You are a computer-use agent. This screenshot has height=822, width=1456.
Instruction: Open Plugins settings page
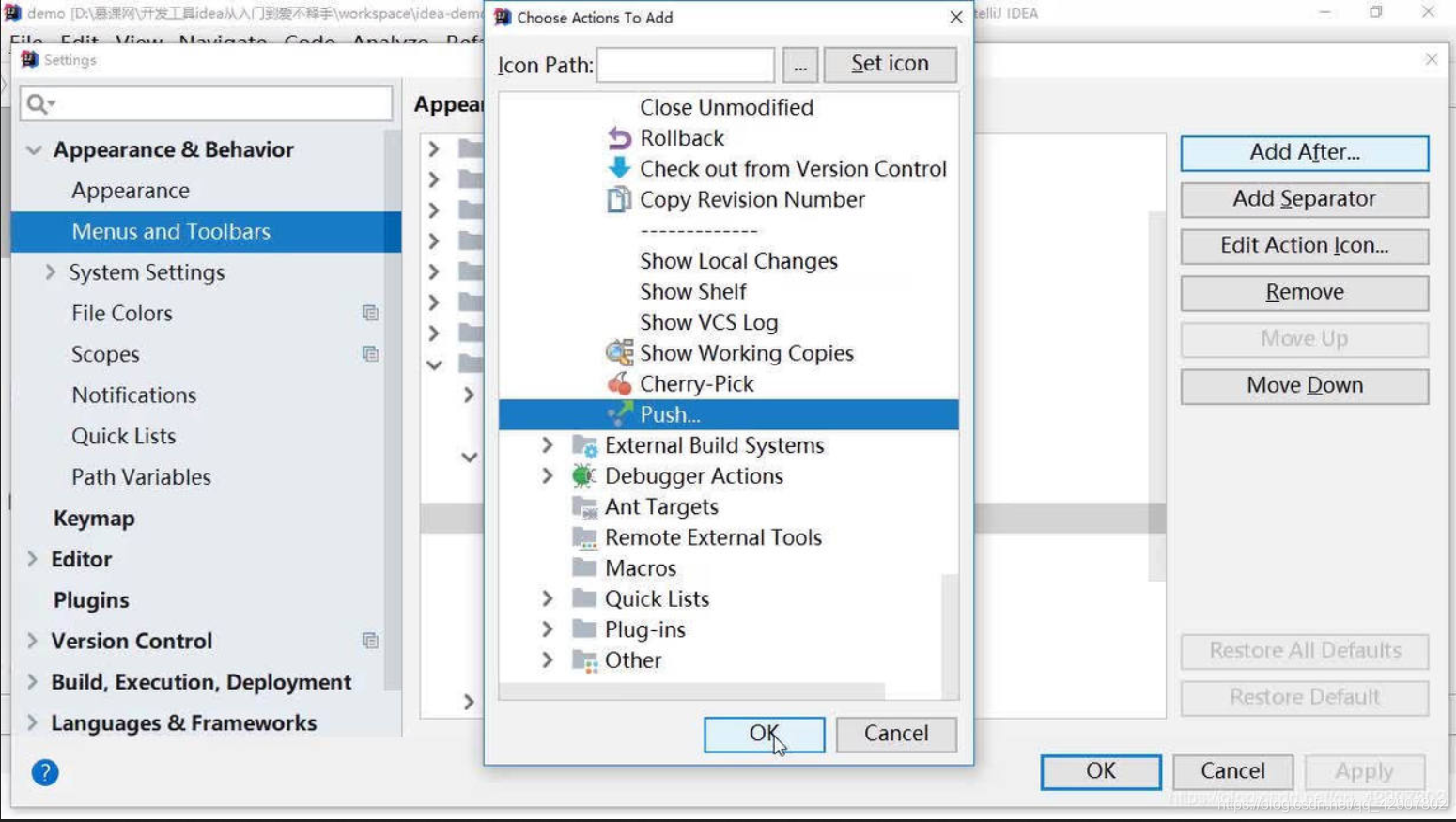(91, 600)
